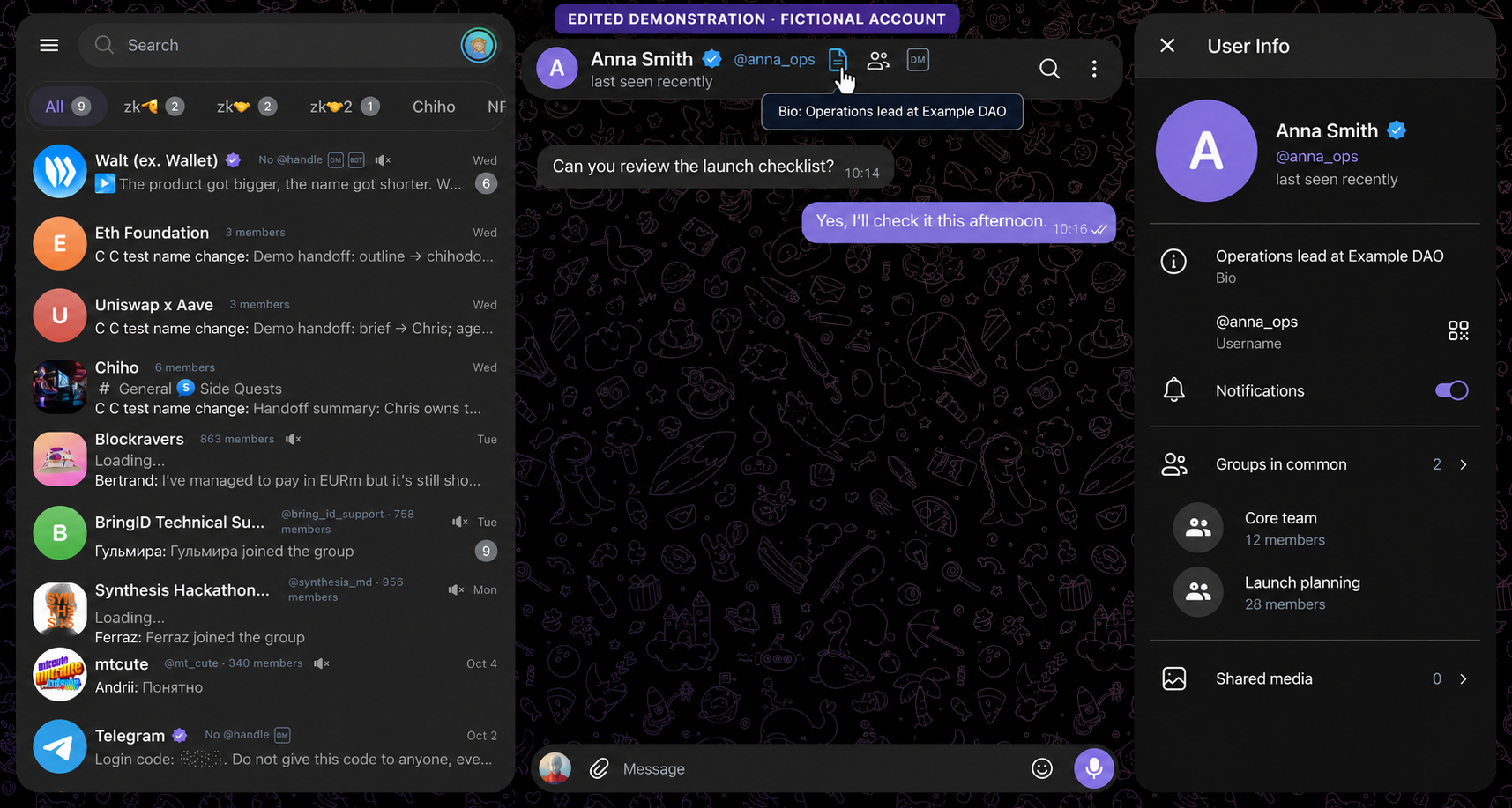Expand Groups in common chevron

(x=1464, y=464)
